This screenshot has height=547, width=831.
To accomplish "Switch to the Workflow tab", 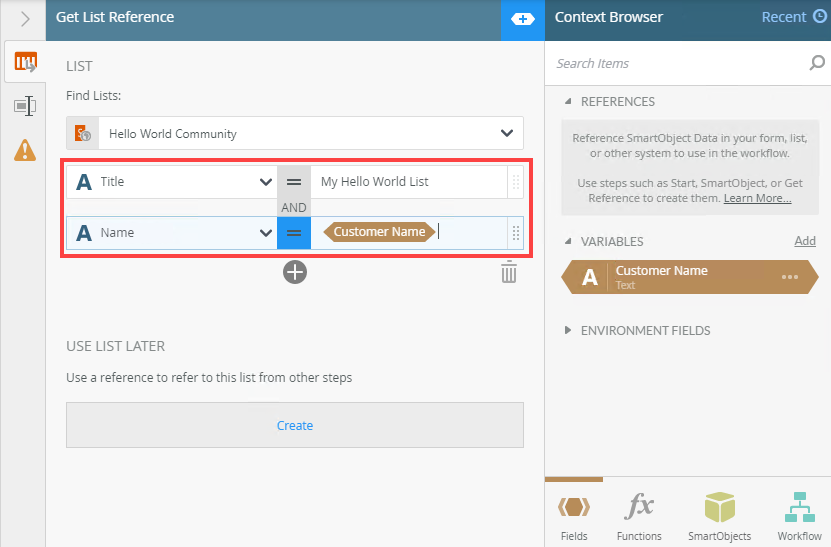I will pos(799,515).
